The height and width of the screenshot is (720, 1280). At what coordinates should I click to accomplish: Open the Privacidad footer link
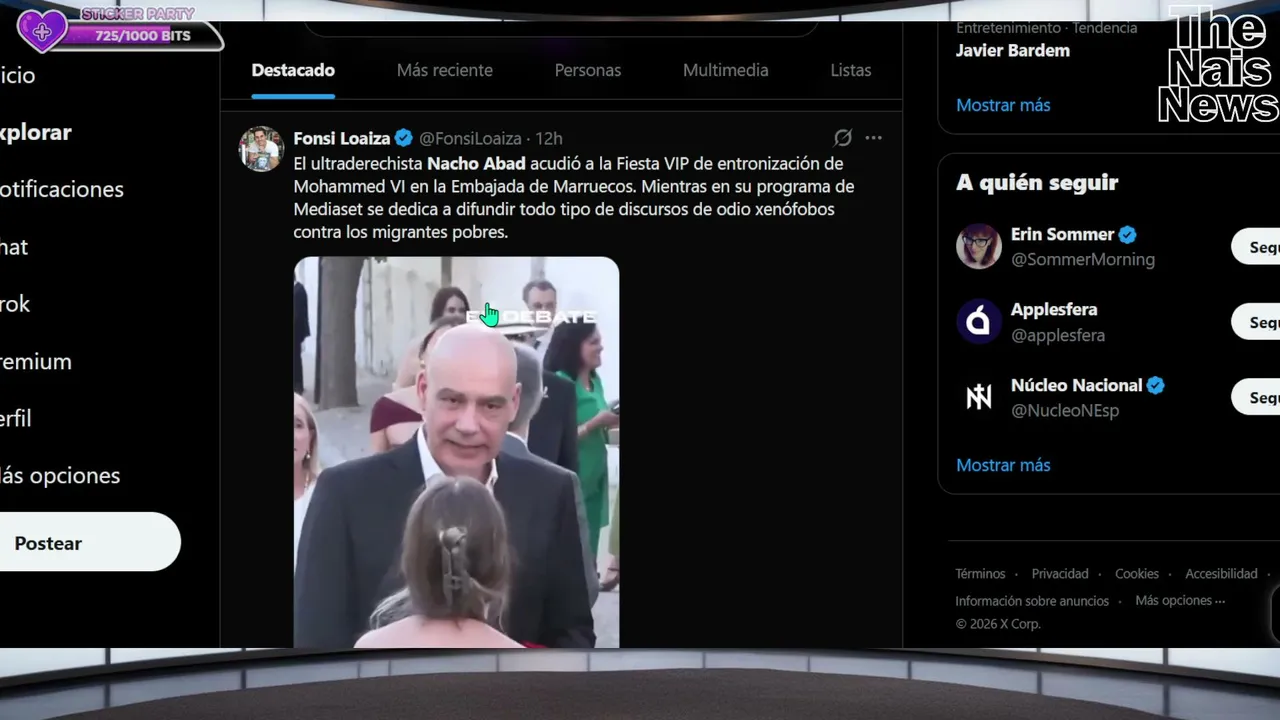(x=1060, y=574)
